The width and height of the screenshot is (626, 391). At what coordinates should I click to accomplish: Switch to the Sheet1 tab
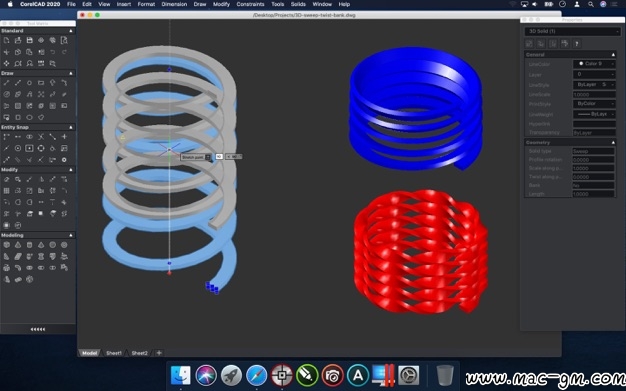coord(114,353)
